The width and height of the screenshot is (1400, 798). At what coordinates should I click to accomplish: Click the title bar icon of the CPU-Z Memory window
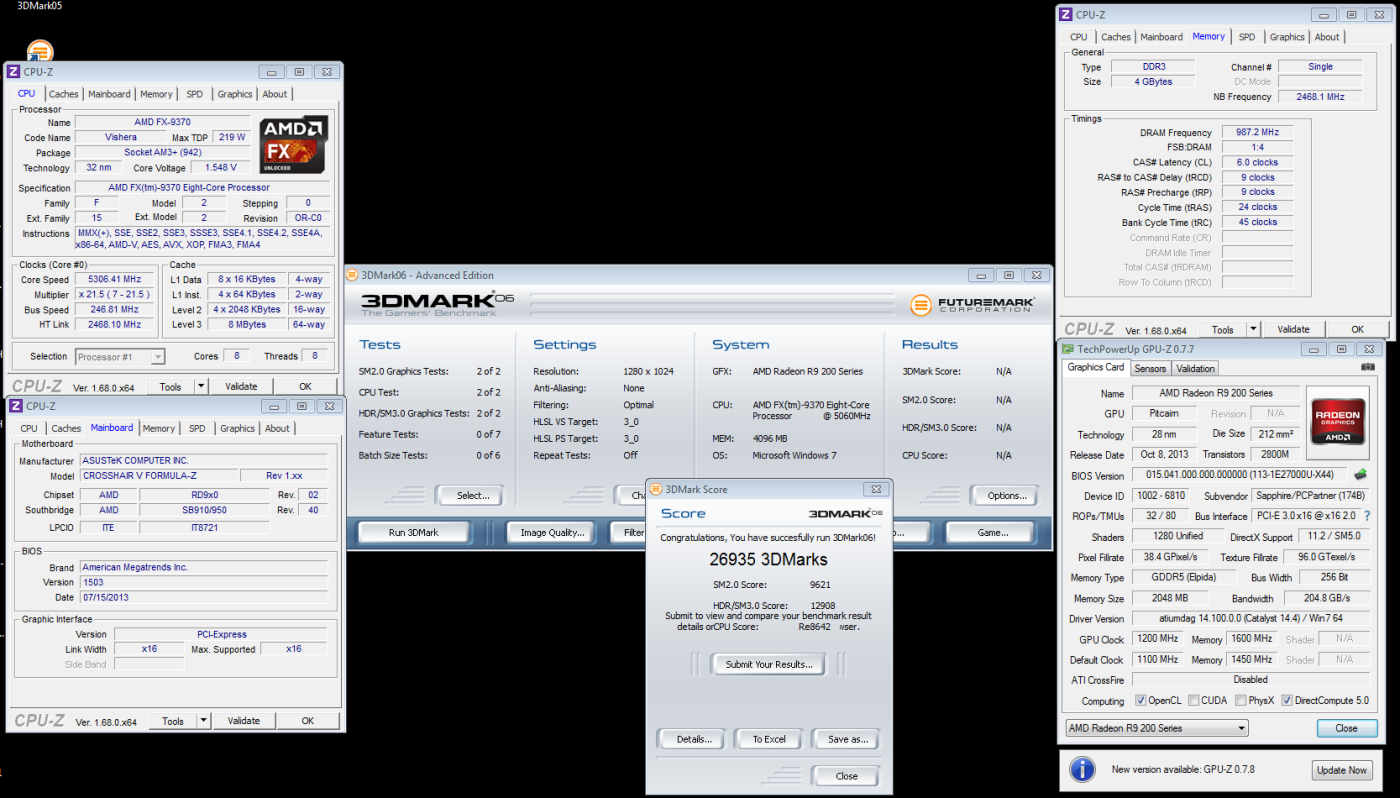point(1066,14)
